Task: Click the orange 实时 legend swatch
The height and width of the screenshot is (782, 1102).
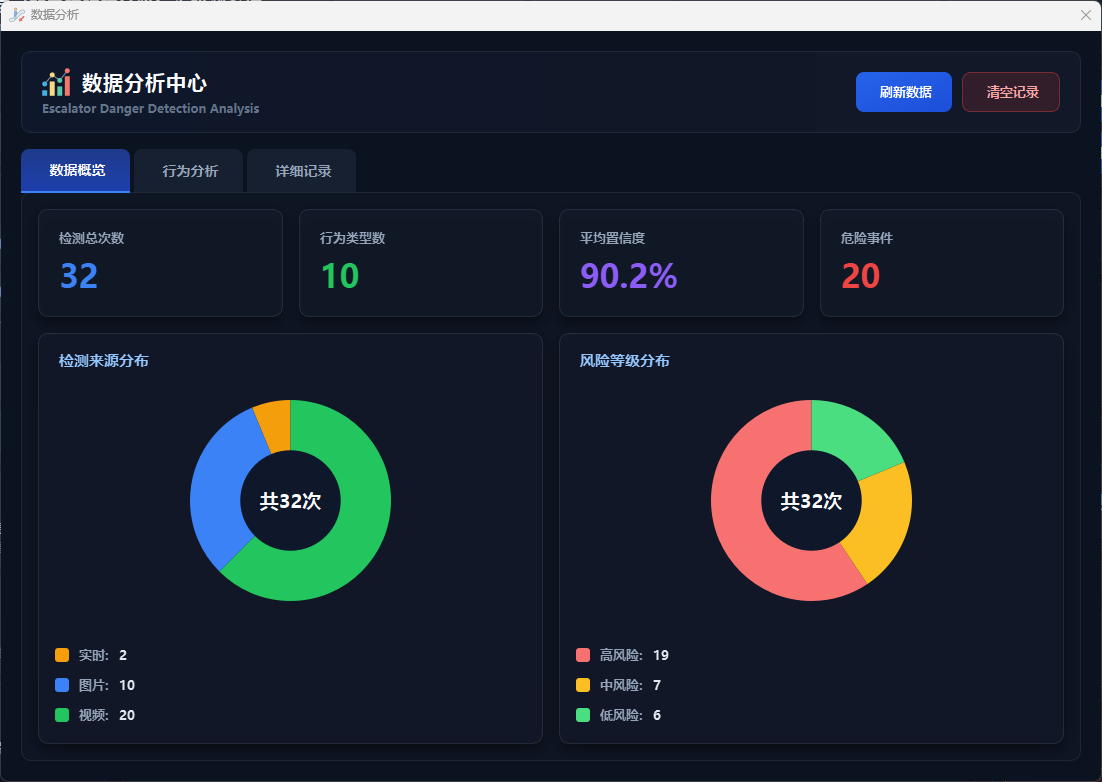Action: point(62,655)
